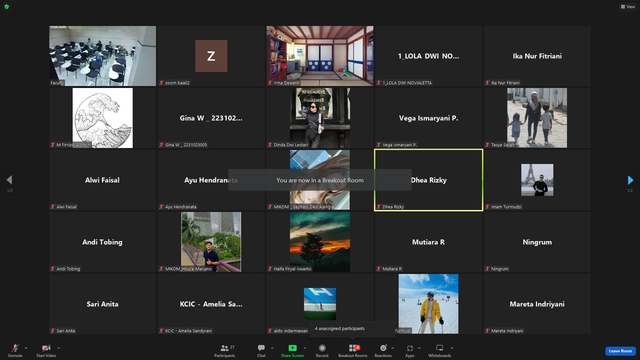
Task: Select Dhea Rizky's highlighted video tile
Action: tap(429, 180)
